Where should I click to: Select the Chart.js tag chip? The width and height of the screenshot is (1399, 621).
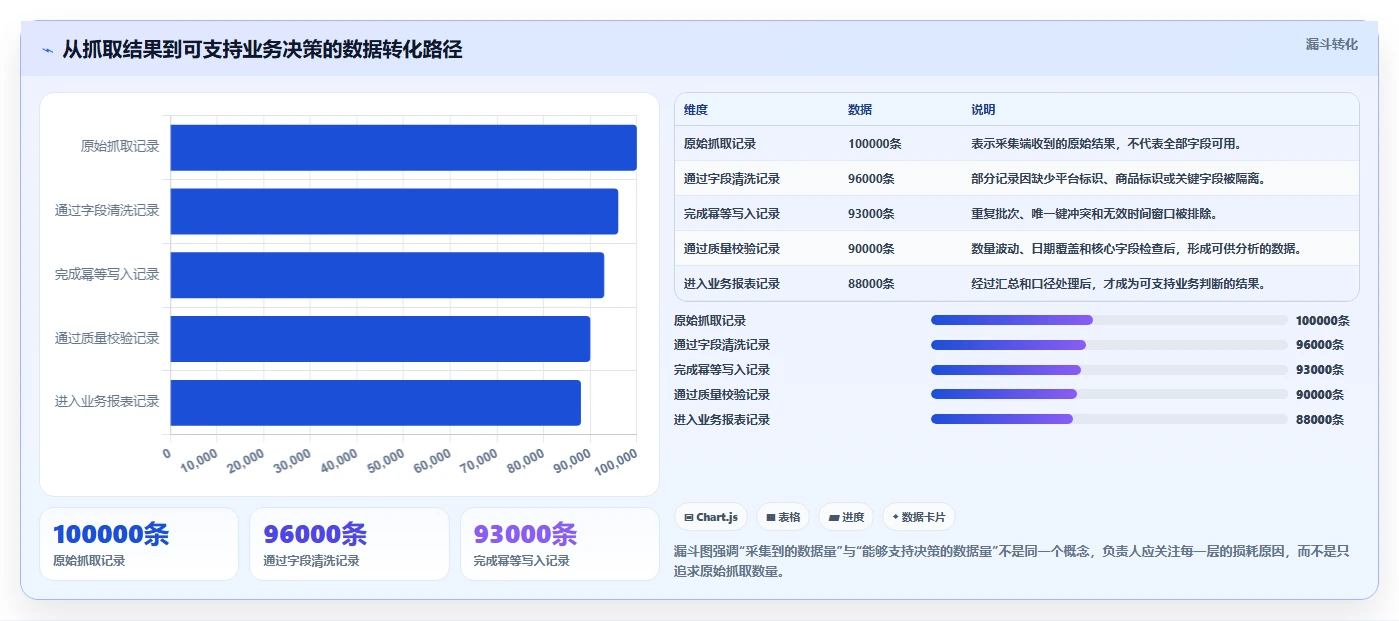click(711, 517)
